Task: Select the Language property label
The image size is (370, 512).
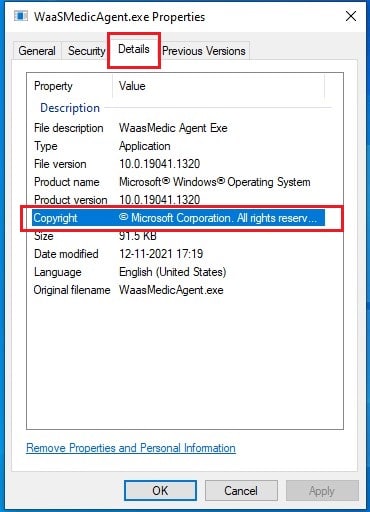Action: [x=57, y=272]
